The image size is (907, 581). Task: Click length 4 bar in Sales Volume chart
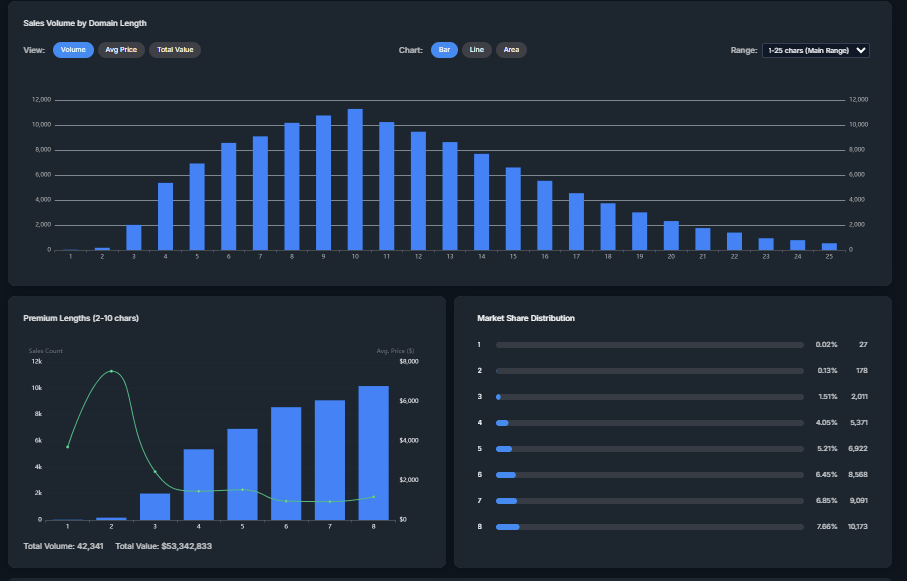(166, 216)
